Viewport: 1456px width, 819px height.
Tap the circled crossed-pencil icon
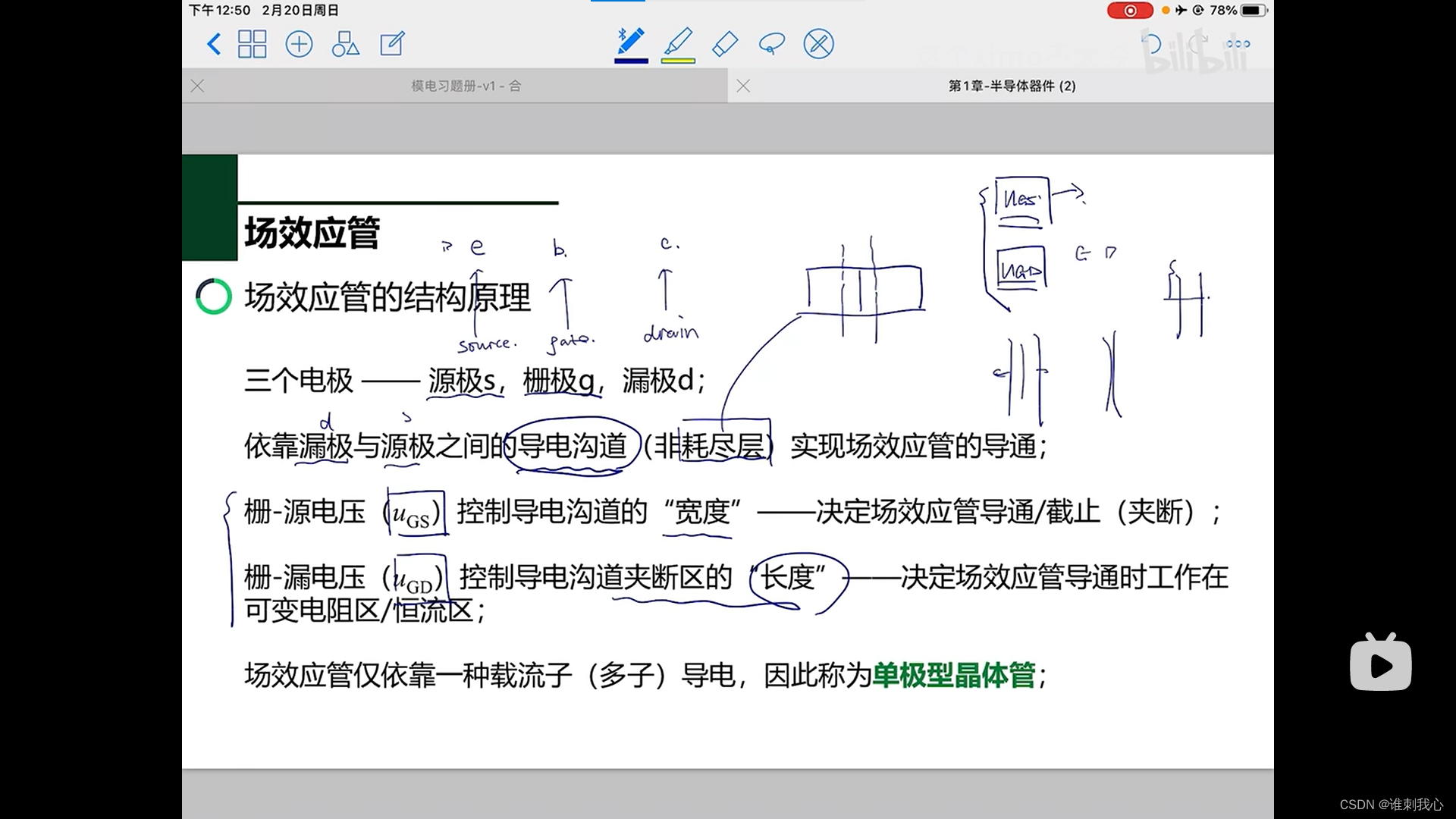tap(818, 44)
